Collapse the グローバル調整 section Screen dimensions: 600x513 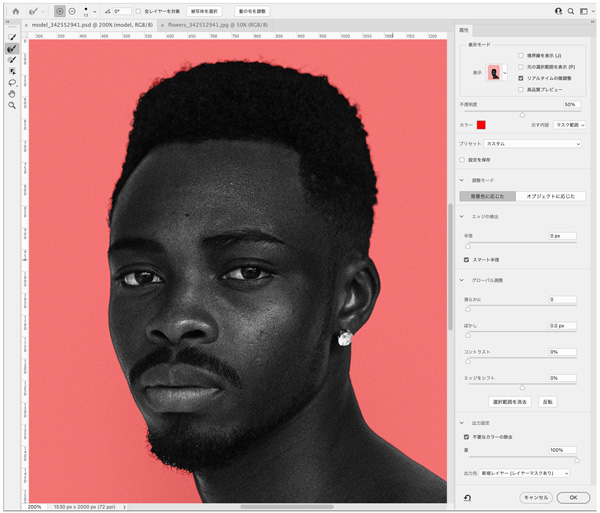coord(462,280)
